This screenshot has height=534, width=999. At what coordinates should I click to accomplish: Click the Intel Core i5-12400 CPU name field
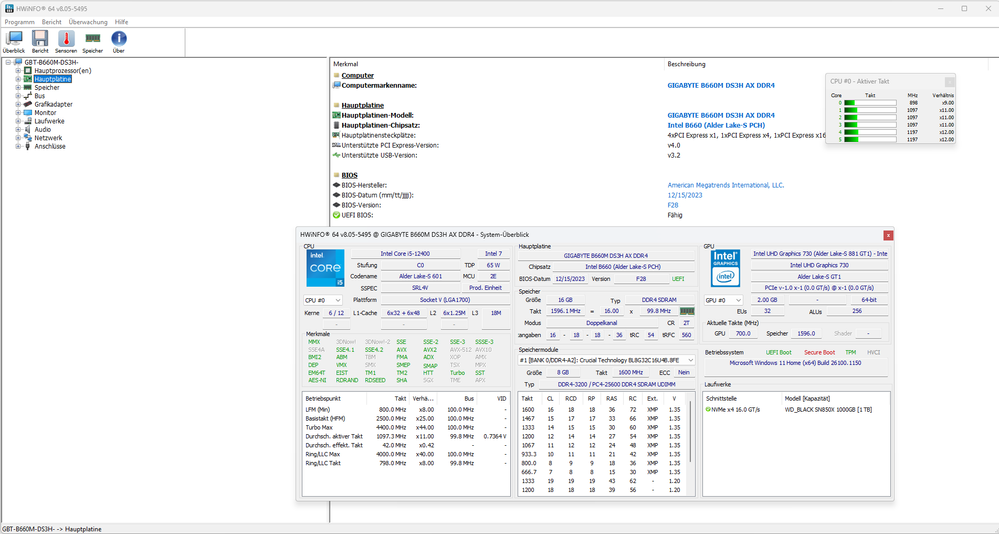pyautogui.click(x=405, y=254)
